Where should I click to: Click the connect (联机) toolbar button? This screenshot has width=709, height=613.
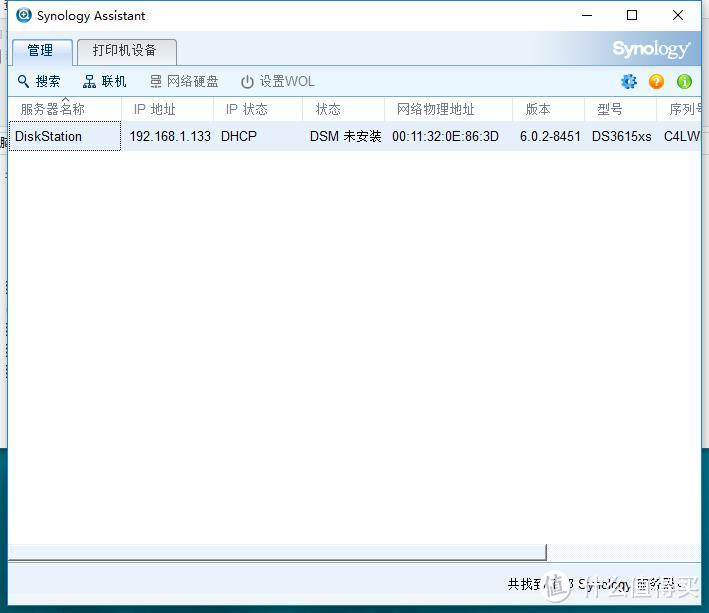point(104,81)
